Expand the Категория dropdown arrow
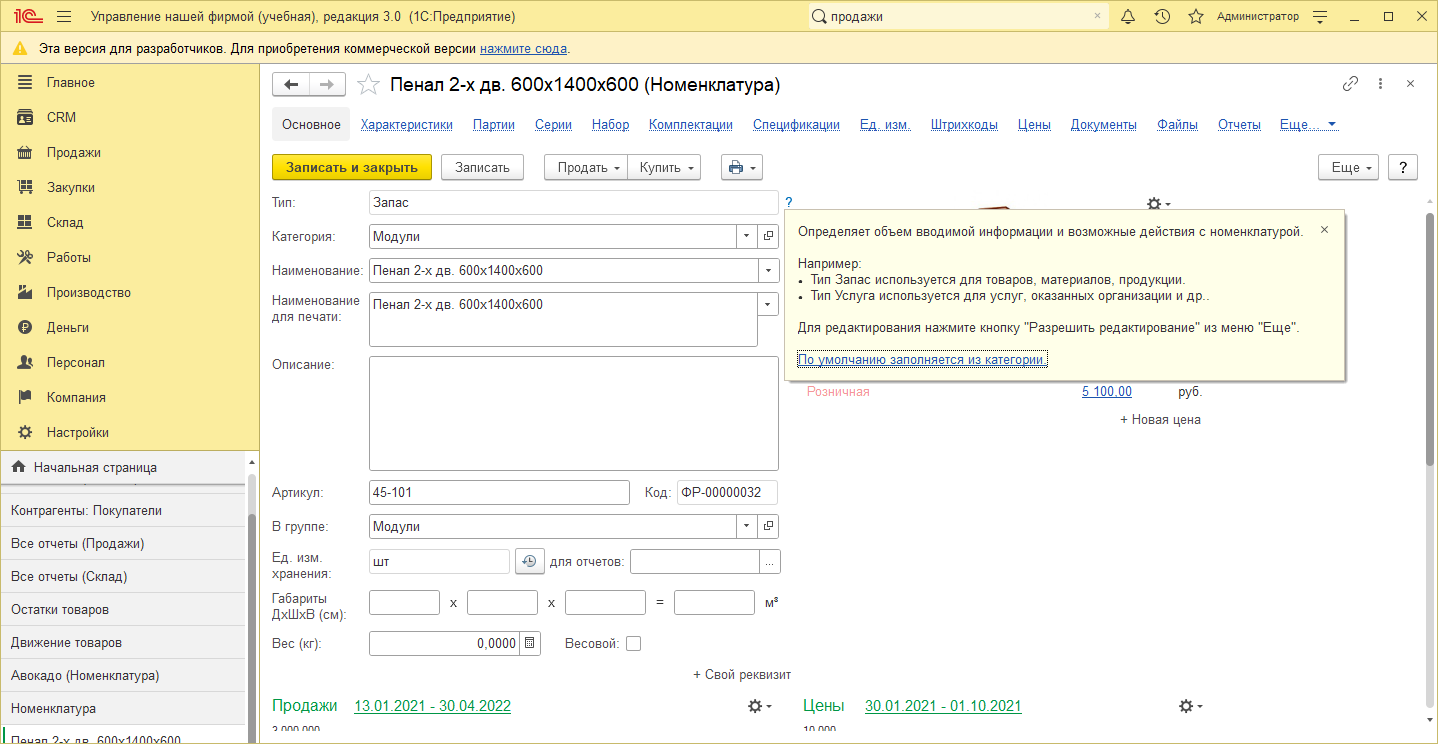 (x=748, y=237)
